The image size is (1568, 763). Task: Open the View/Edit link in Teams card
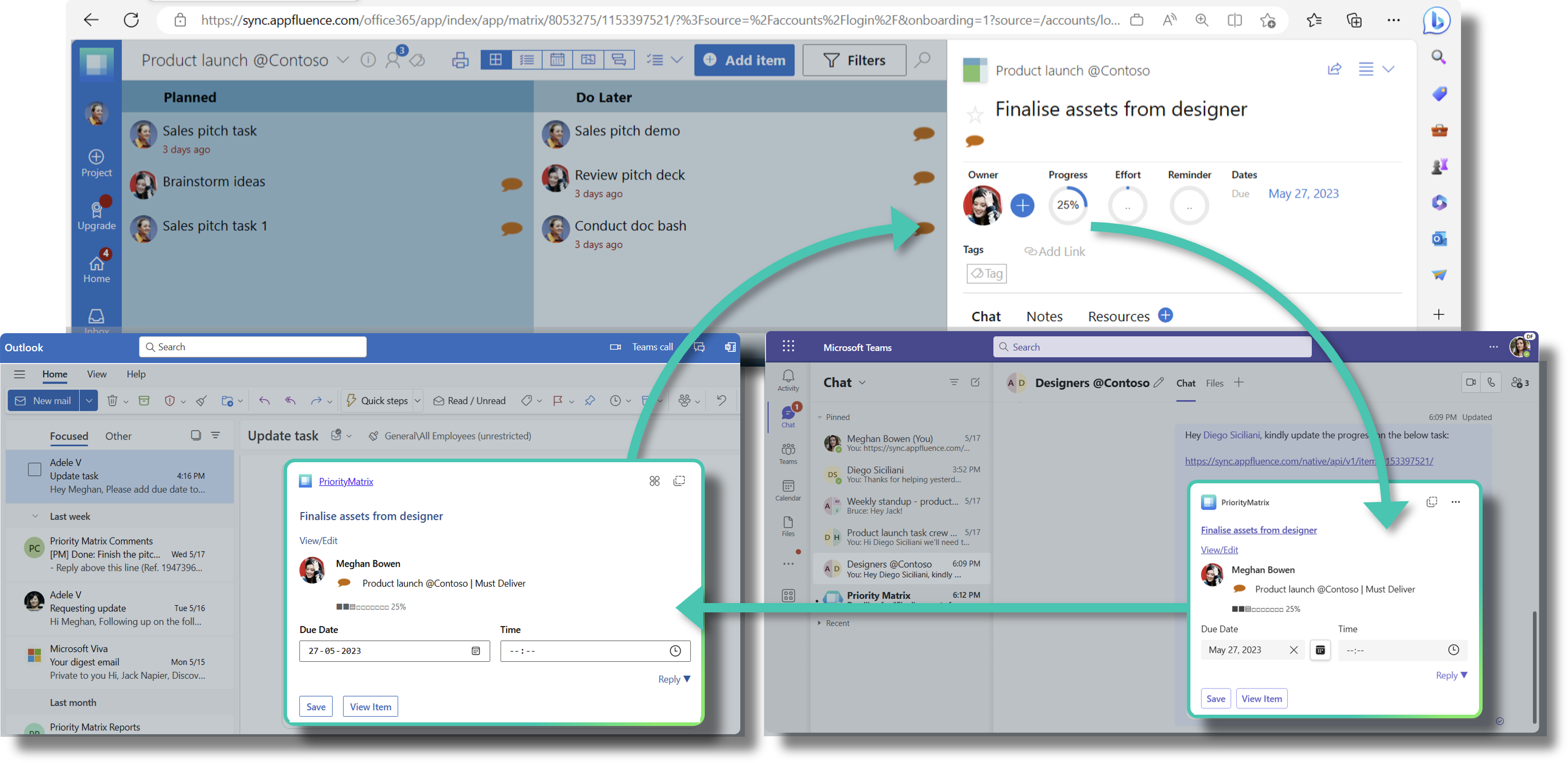(1219, 550)
